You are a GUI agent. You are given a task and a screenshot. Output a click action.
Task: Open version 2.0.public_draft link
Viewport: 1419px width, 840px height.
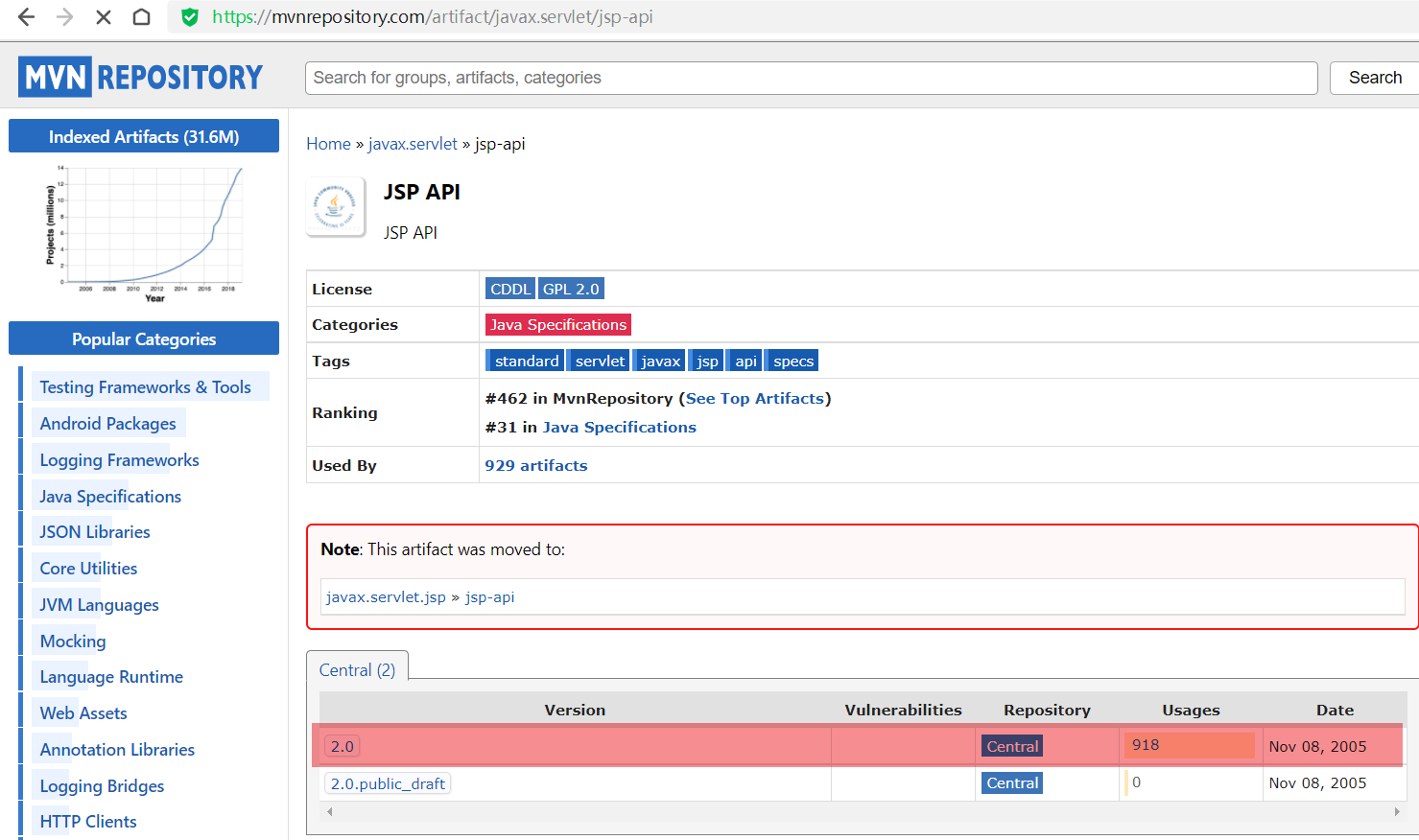point(388,783)
